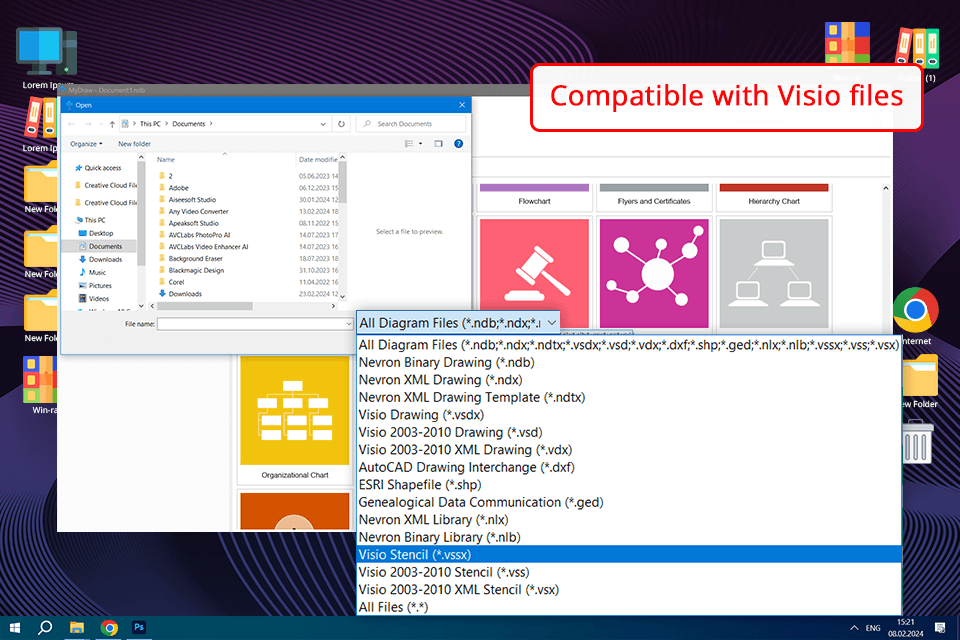Sort by Date modified column header
The width and height of the screenshot is (960, 640).
click(318, 159)
